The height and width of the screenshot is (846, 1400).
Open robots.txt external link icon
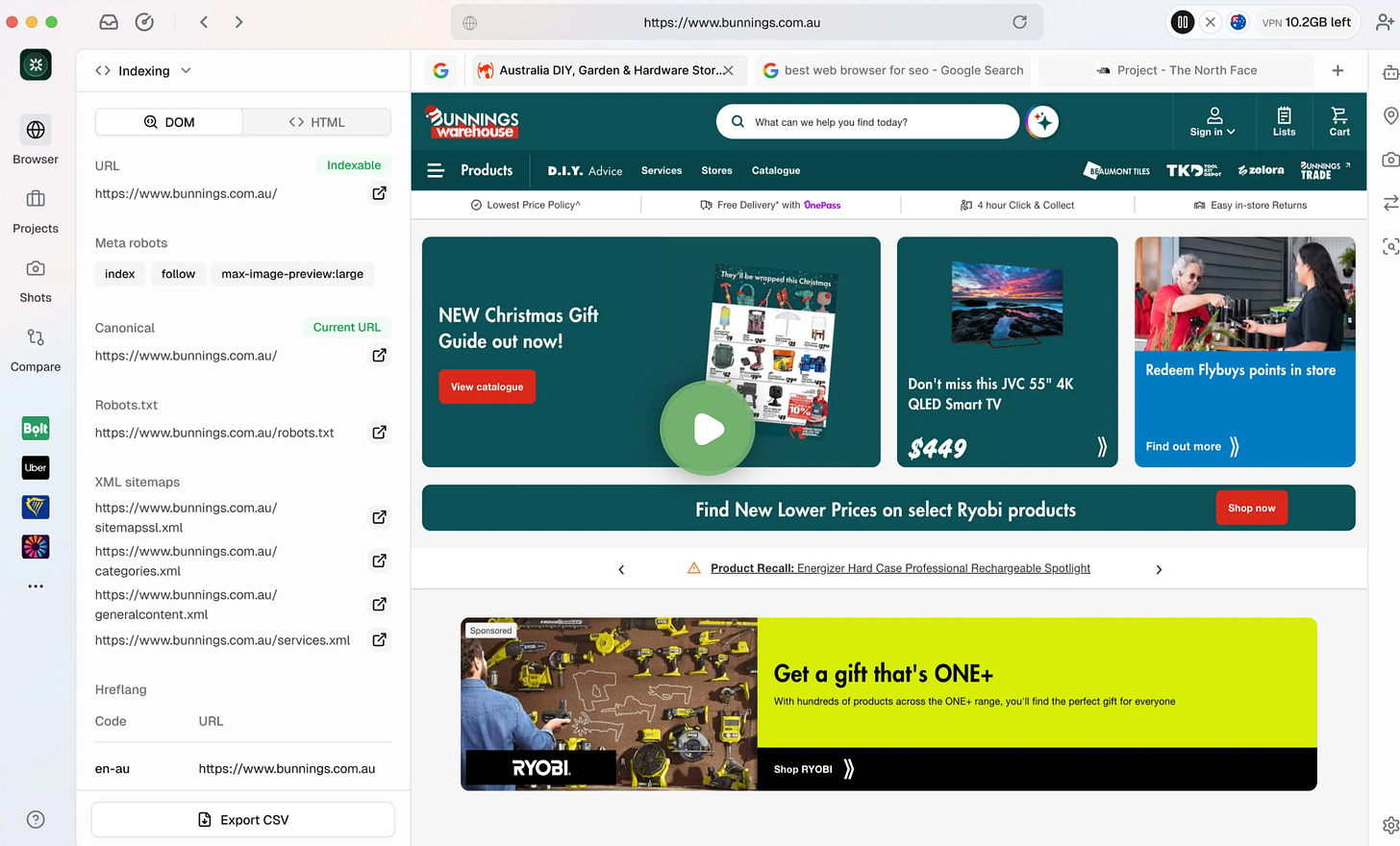click(380, 433)
